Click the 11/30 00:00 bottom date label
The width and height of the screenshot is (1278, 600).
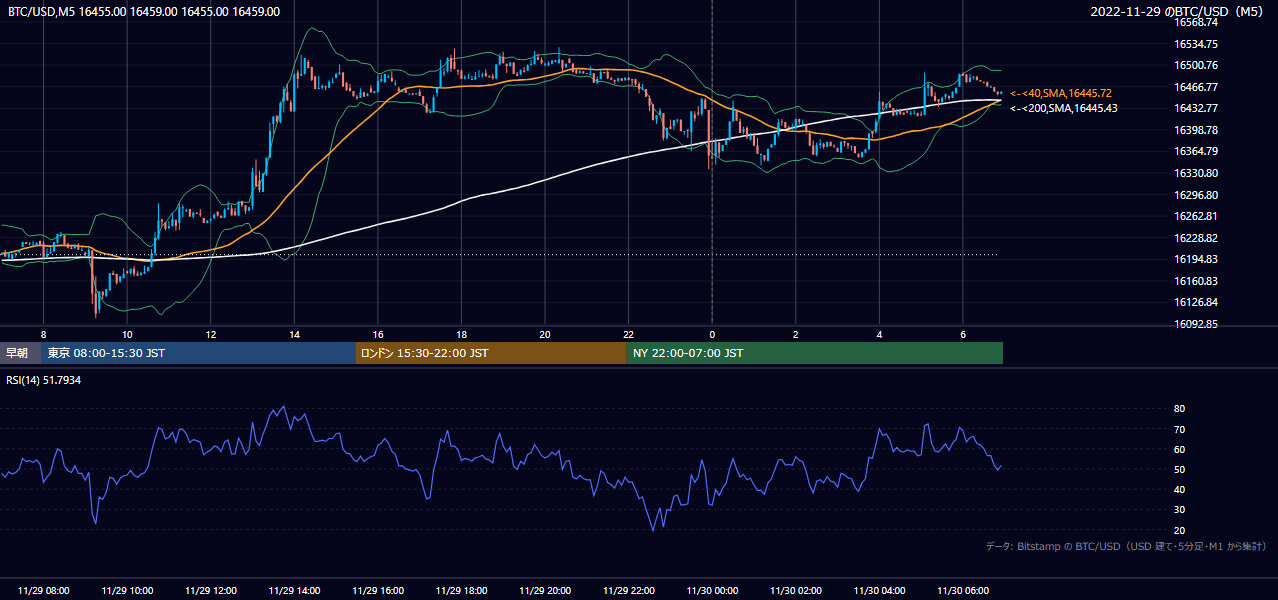712,591
